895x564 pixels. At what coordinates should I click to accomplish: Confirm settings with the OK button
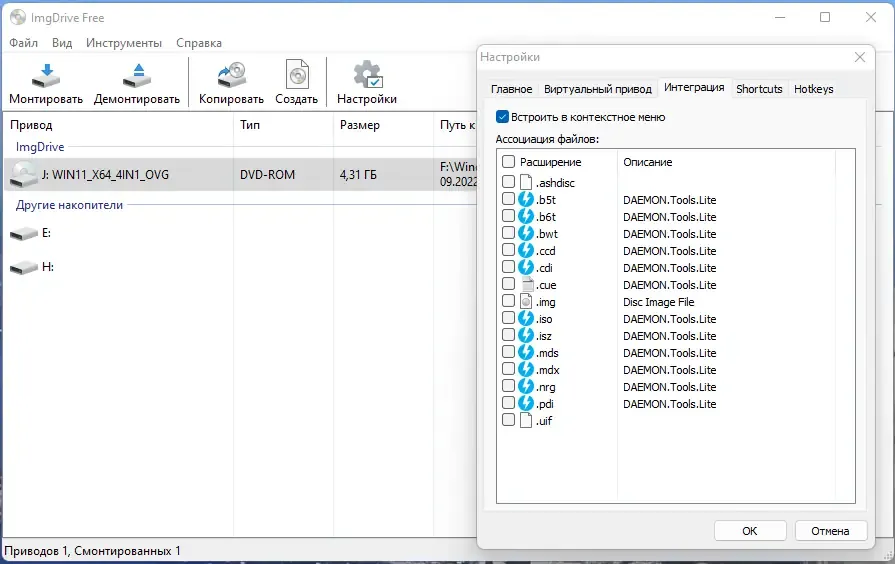pyautogui.click(x=750, y=531)
